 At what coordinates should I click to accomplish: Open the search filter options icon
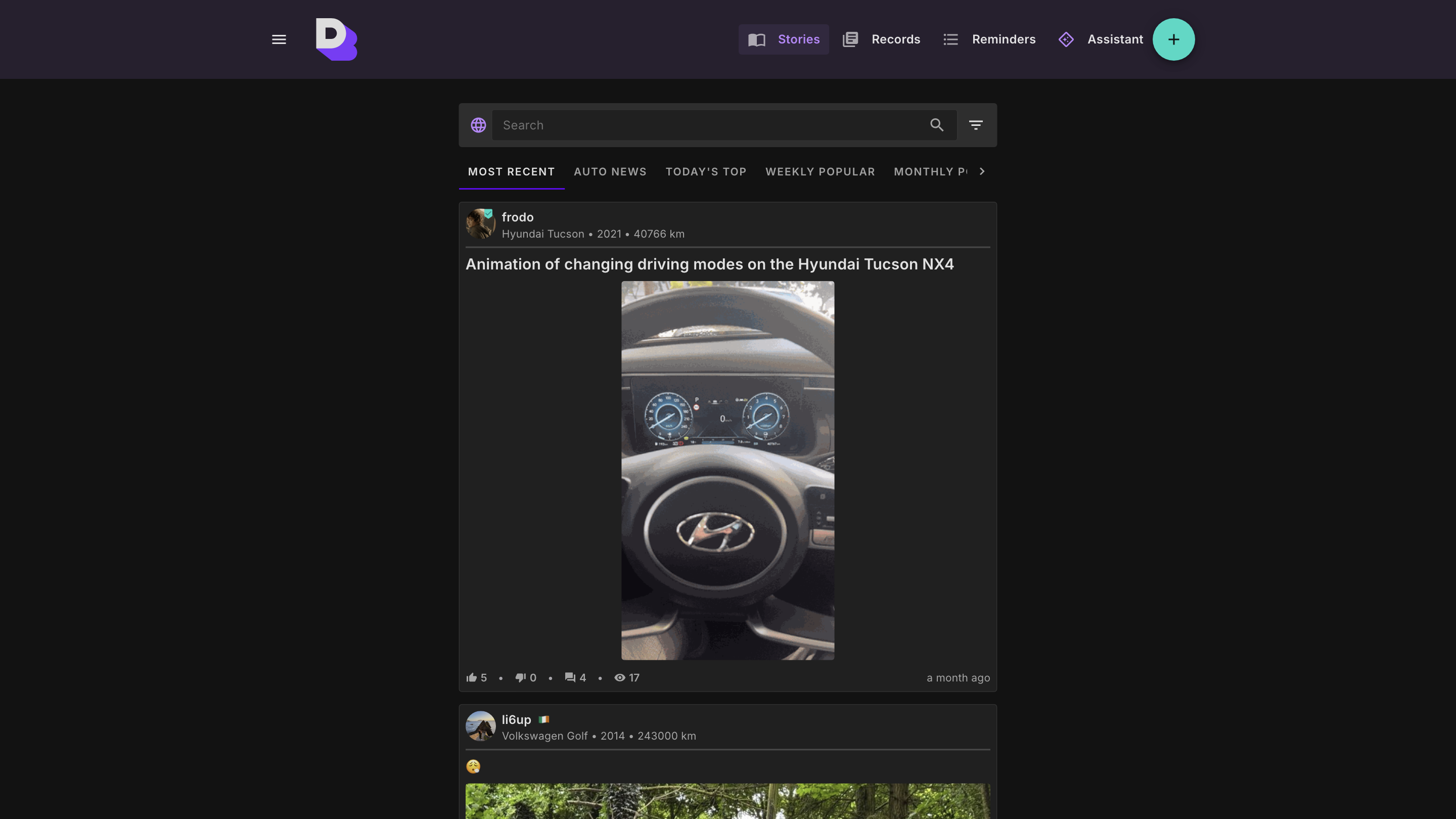click(976, 125)
